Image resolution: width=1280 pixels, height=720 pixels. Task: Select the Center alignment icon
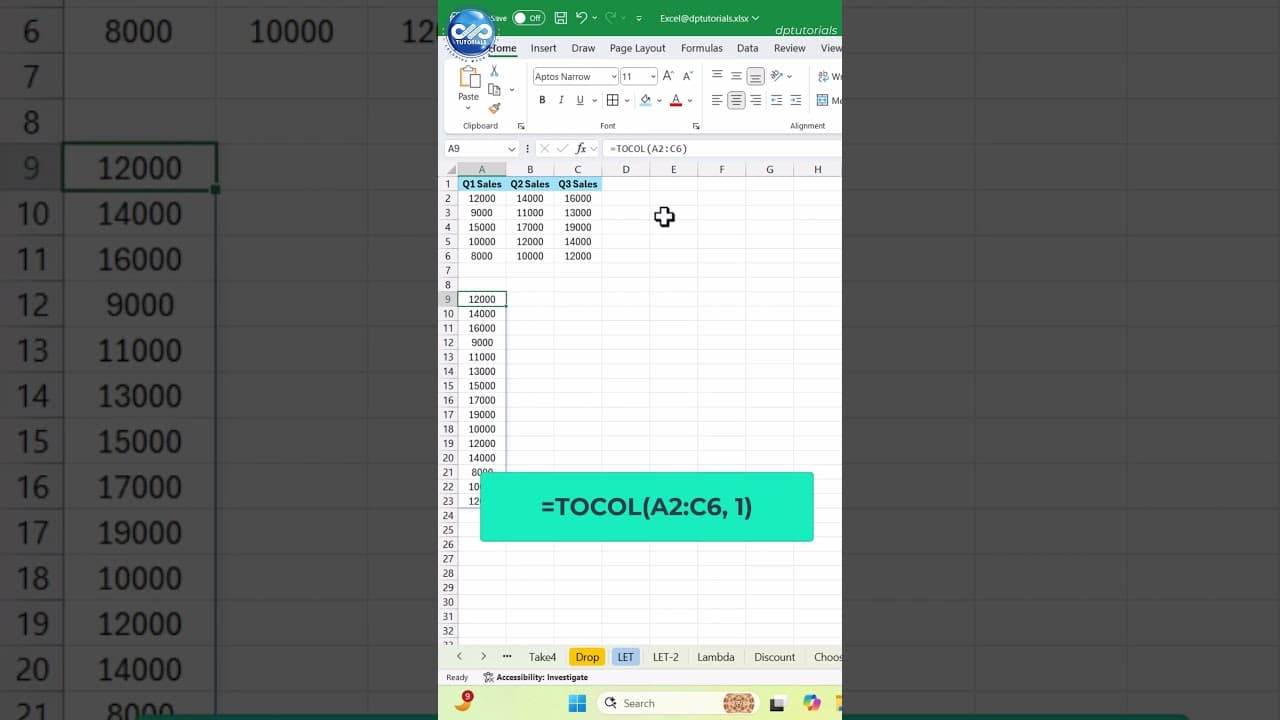(x=736, y=98)
